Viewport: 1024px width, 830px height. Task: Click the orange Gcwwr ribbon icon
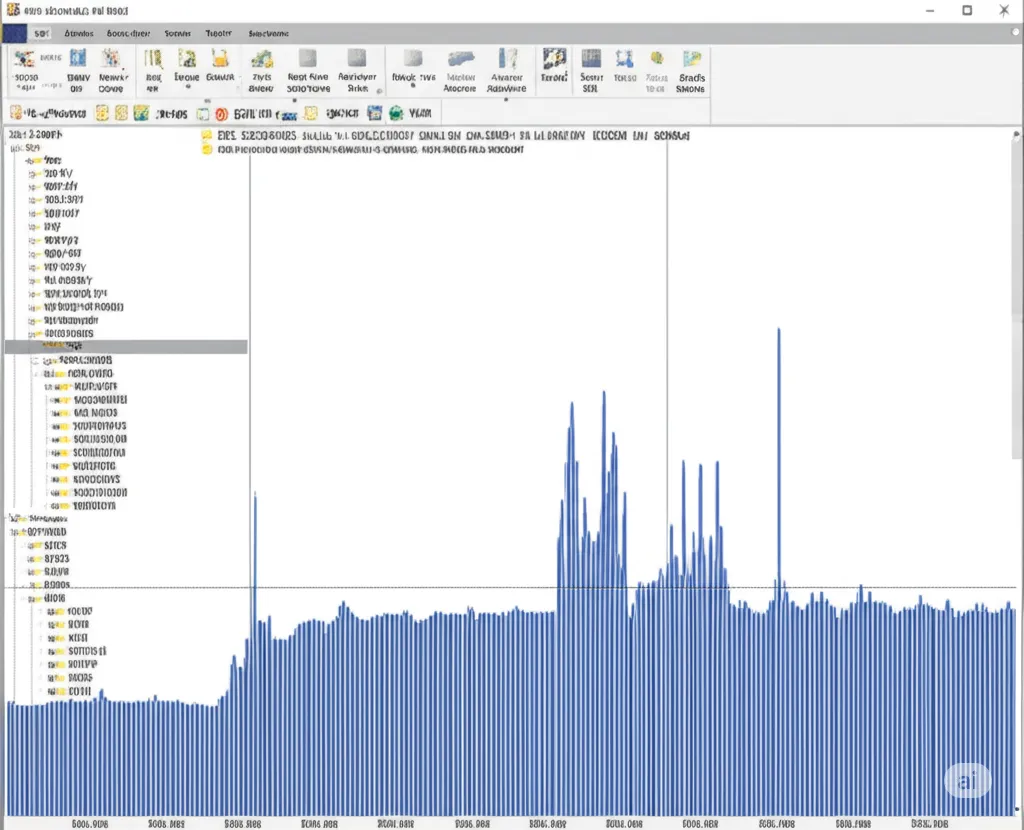(220, 59)
